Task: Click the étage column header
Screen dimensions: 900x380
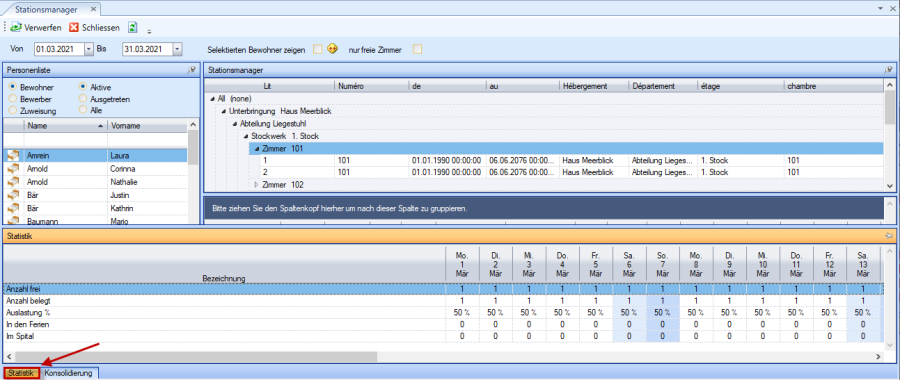Action: pos(740,86)
